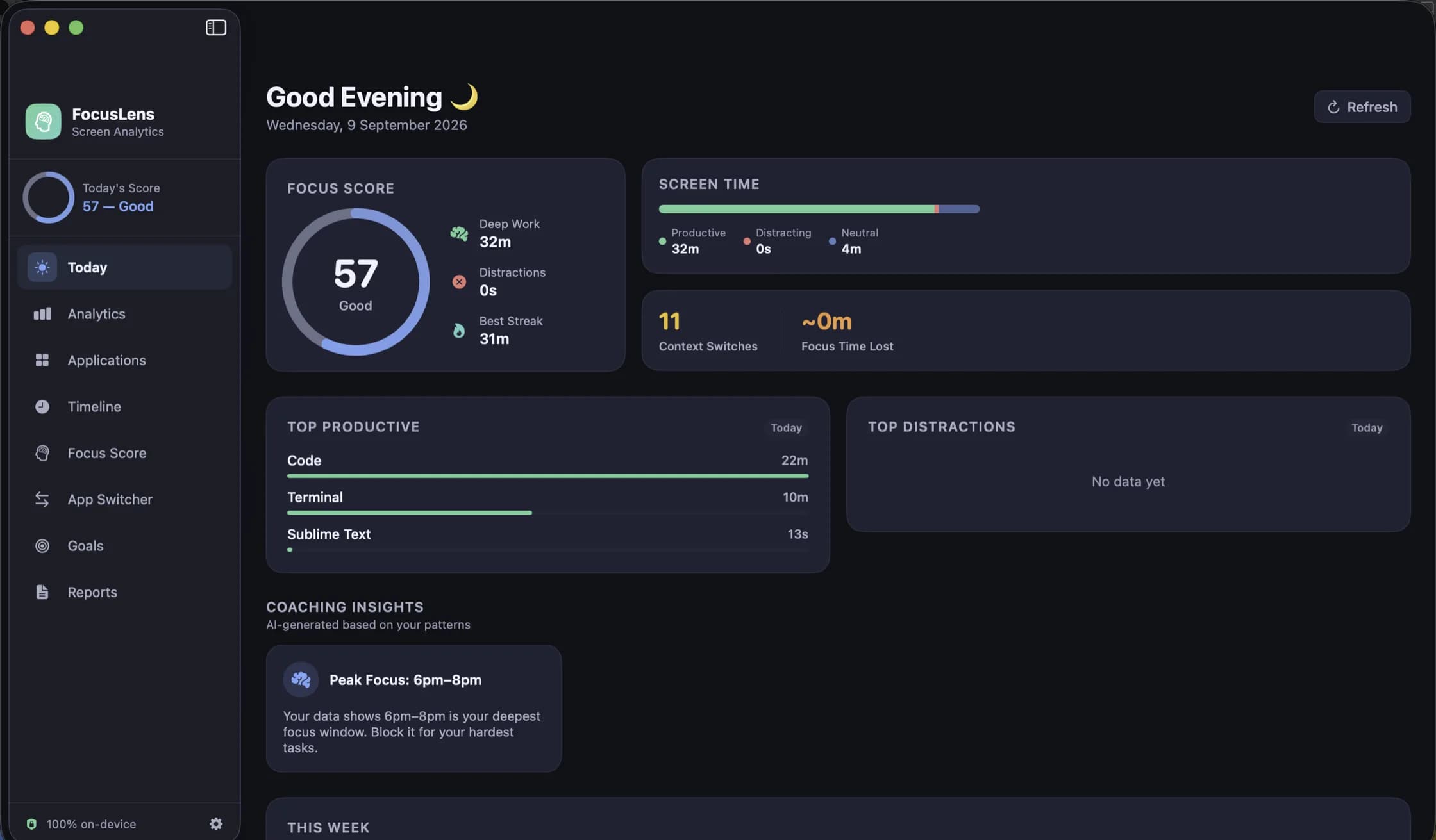The image size is (1436, 840).
Task: Click the 'No data yet' message
Action: tap(1128, 482)
